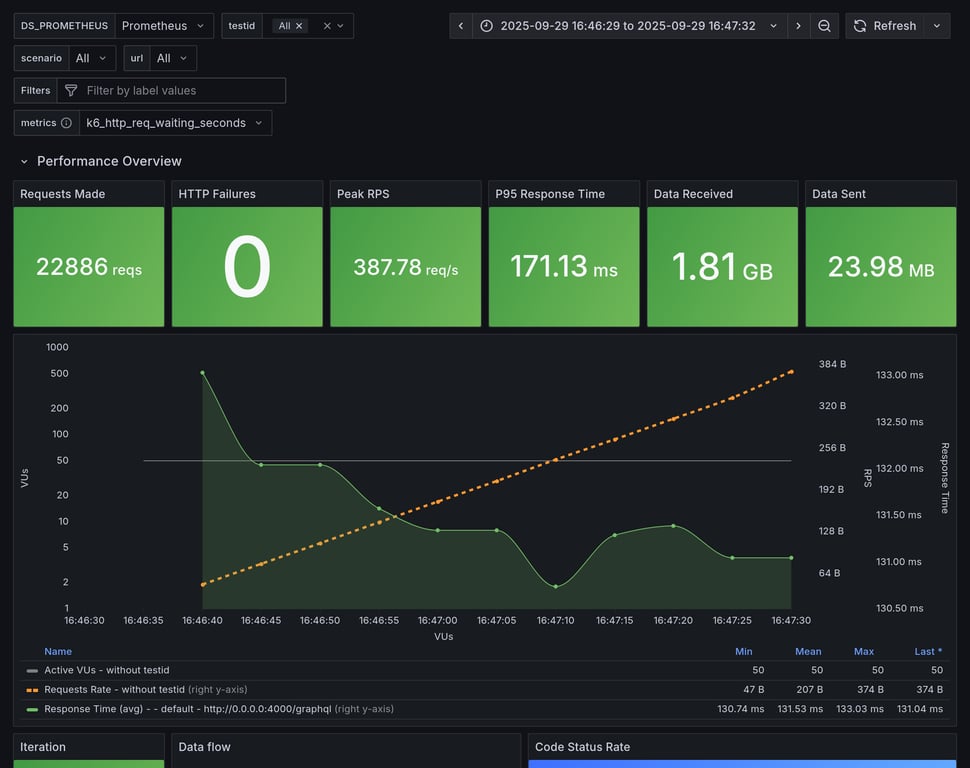
Task: Shift time range forward with right arrow
Action: 798,26
